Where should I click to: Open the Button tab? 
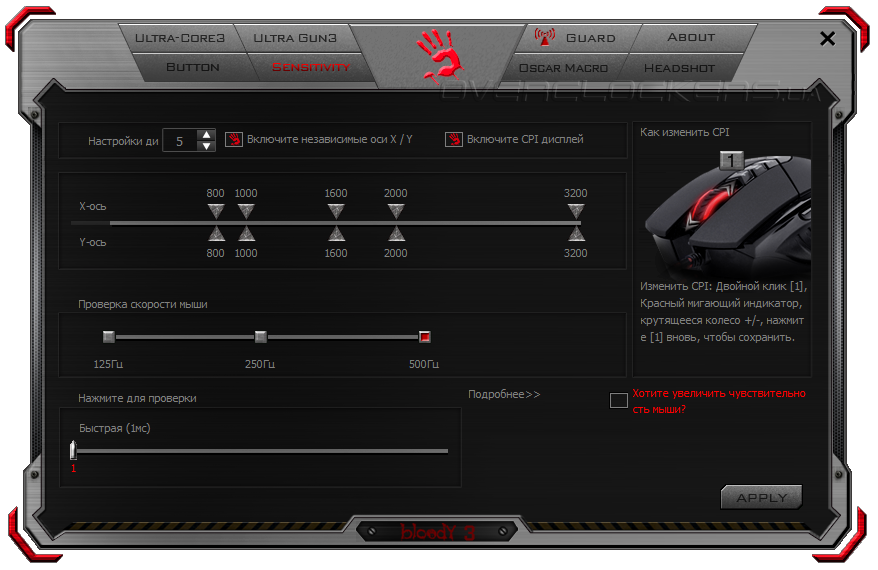(193, 67)
